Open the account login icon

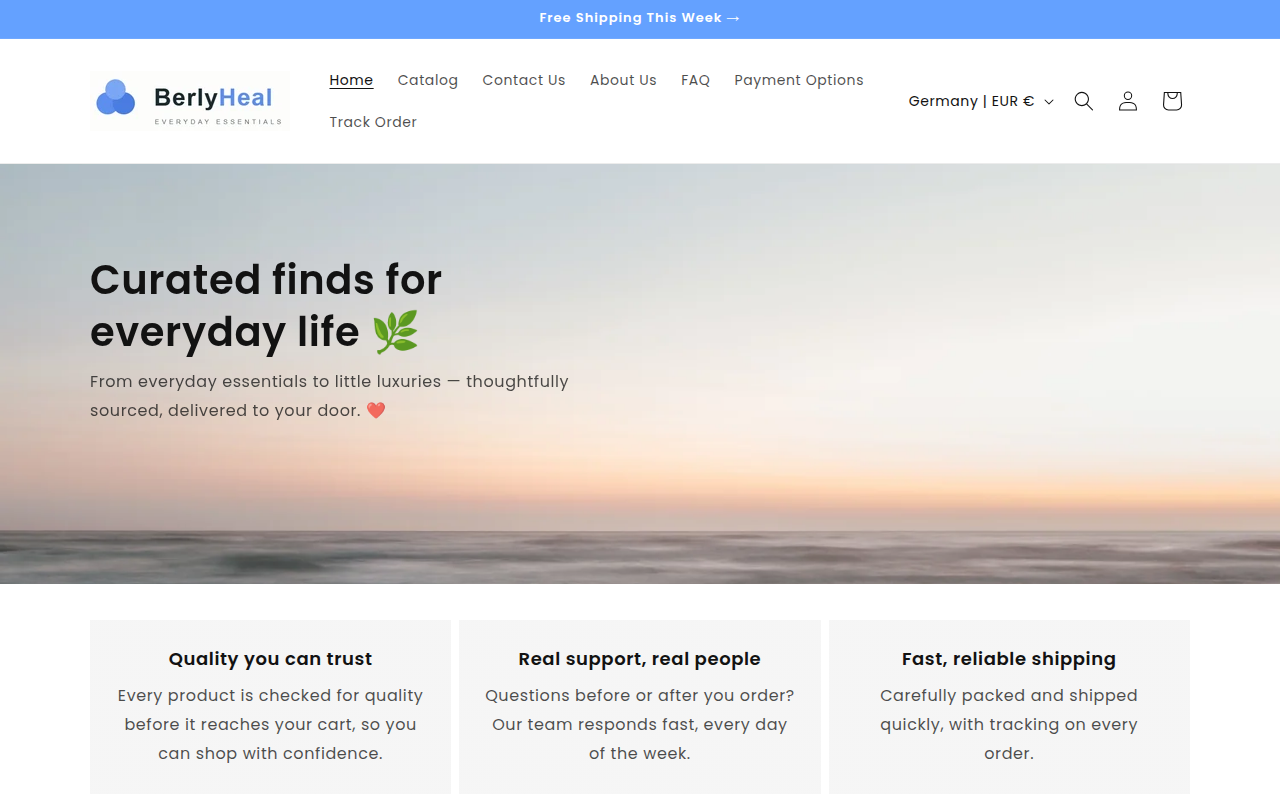pyautogui.click(x=1128, y=101)
